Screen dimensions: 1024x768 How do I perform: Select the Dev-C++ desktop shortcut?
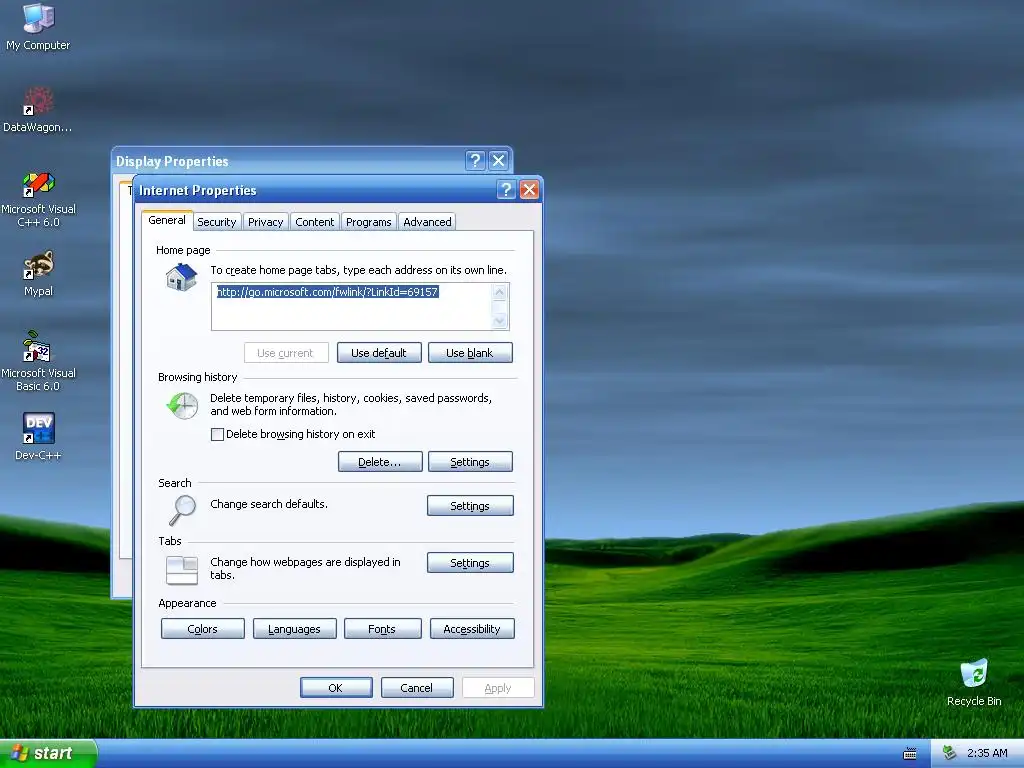38,436
